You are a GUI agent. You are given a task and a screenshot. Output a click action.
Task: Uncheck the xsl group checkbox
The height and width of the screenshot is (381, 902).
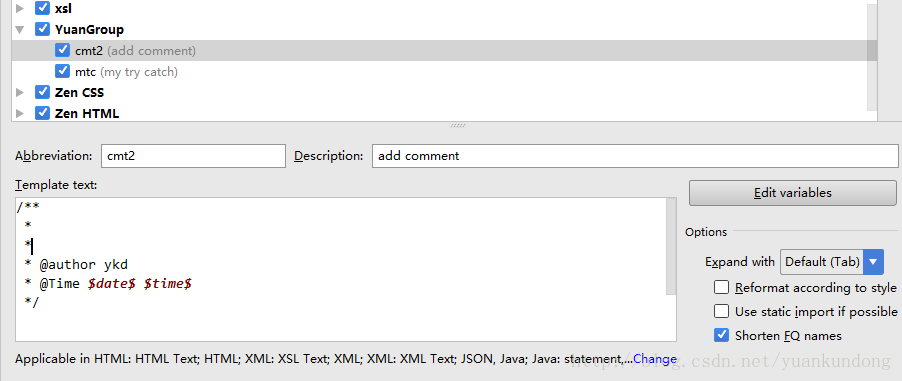42,8
